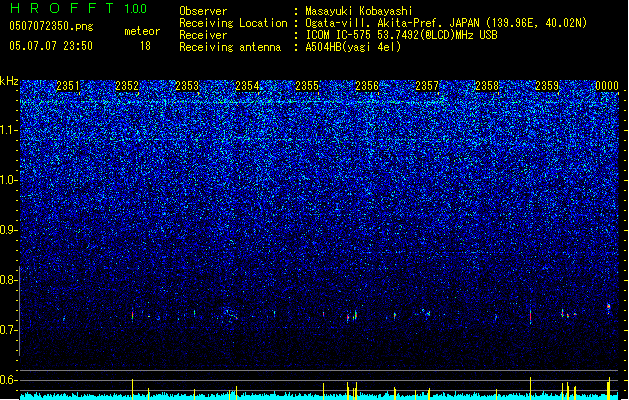Click the 0.8 frequency axis label

(9, 280)
